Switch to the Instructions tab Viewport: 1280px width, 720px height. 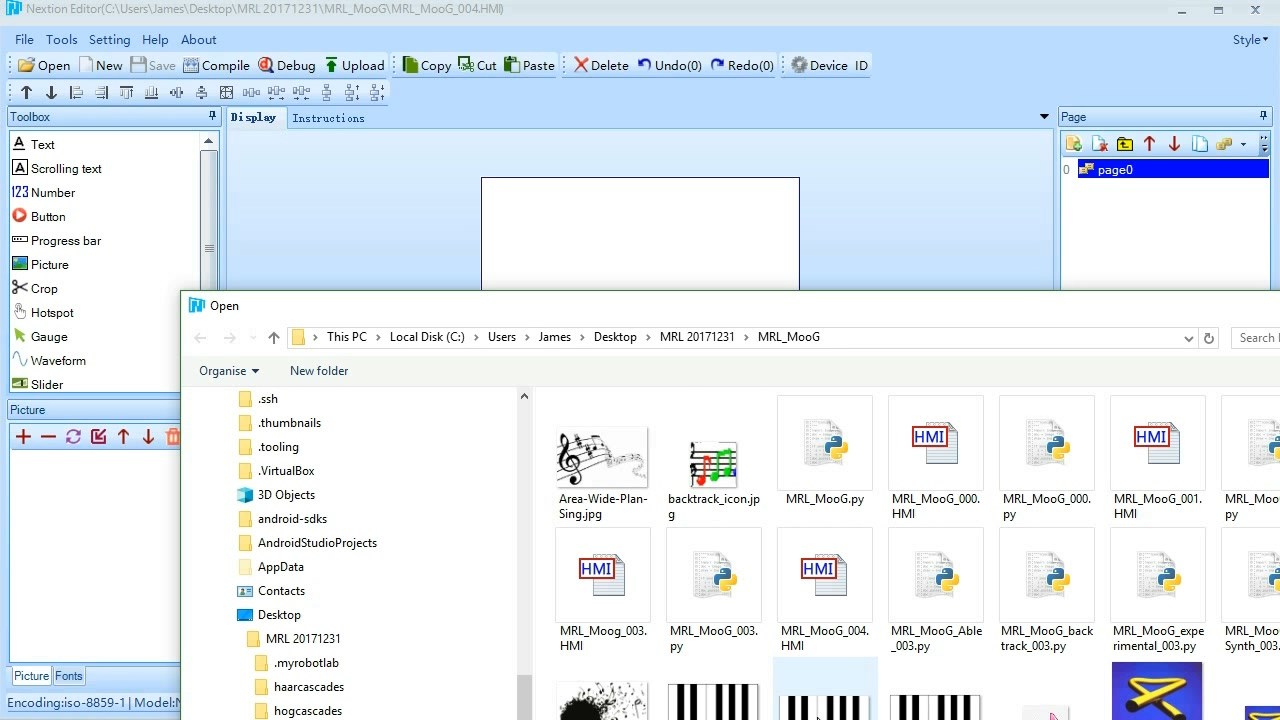click(x=328, y=118)
